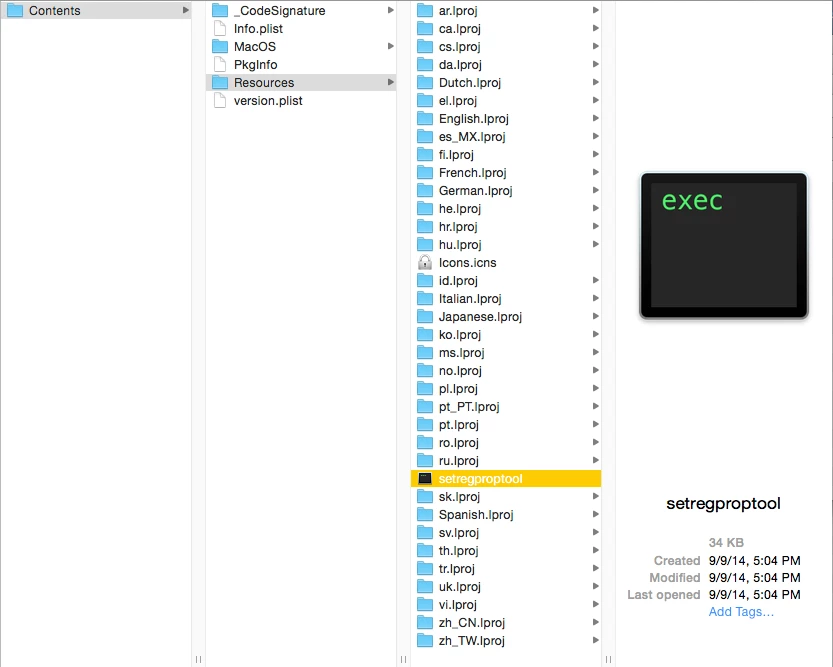Click the pt_PT.lproj folder icon
Screen dimensions: 833x667
pos(425,407)
